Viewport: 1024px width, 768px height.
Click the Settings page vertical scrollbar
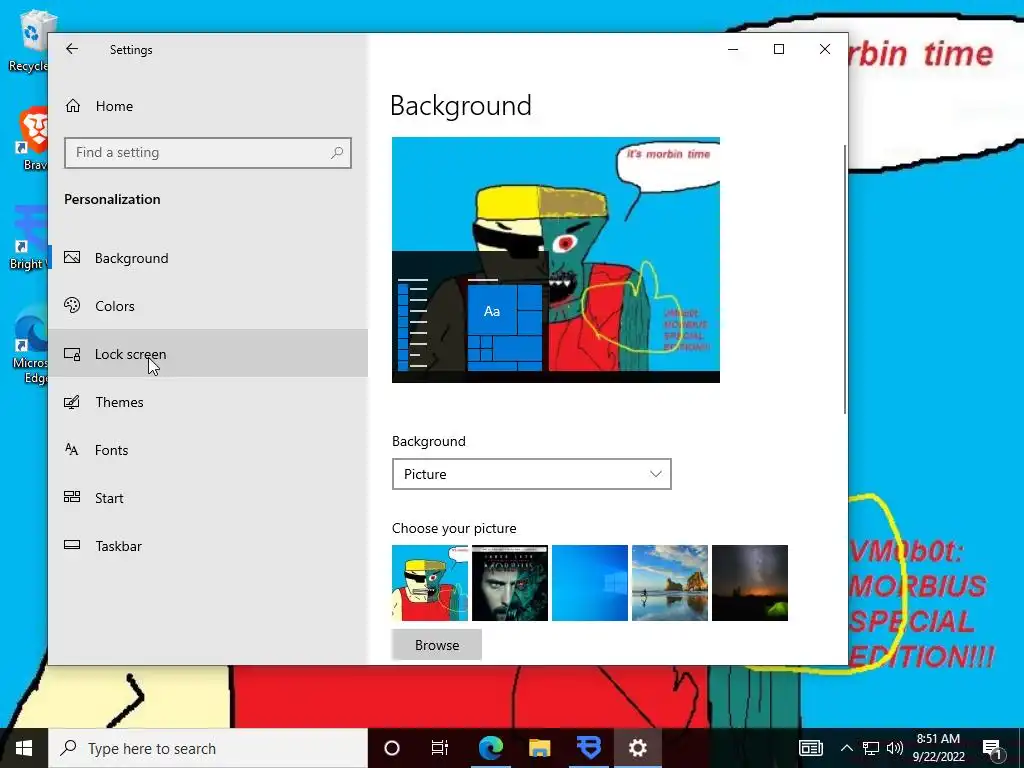844,279
